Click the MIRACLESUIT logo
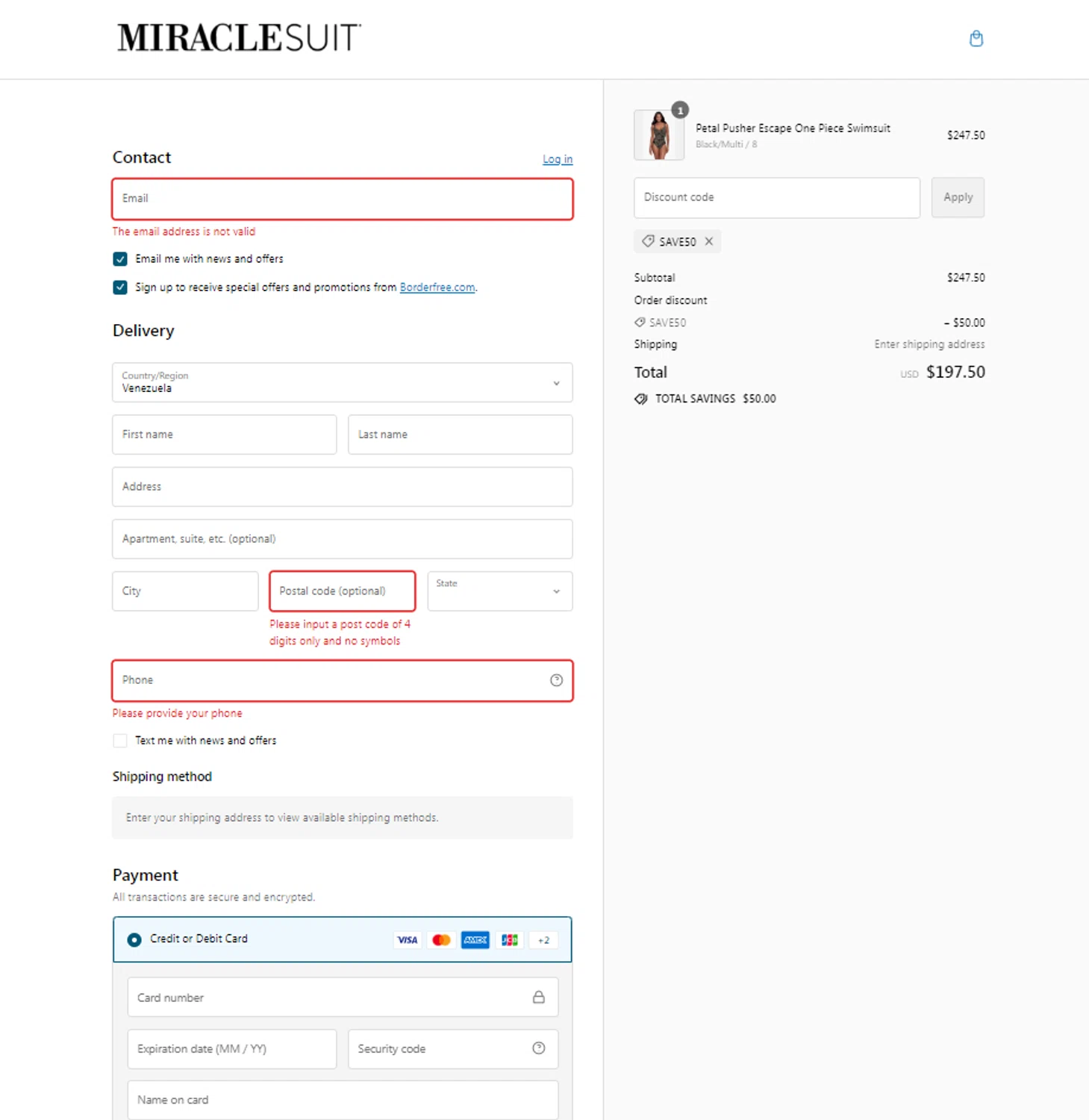The image size is (1089, 1120). pyautogui.click(x=239, y=38)
